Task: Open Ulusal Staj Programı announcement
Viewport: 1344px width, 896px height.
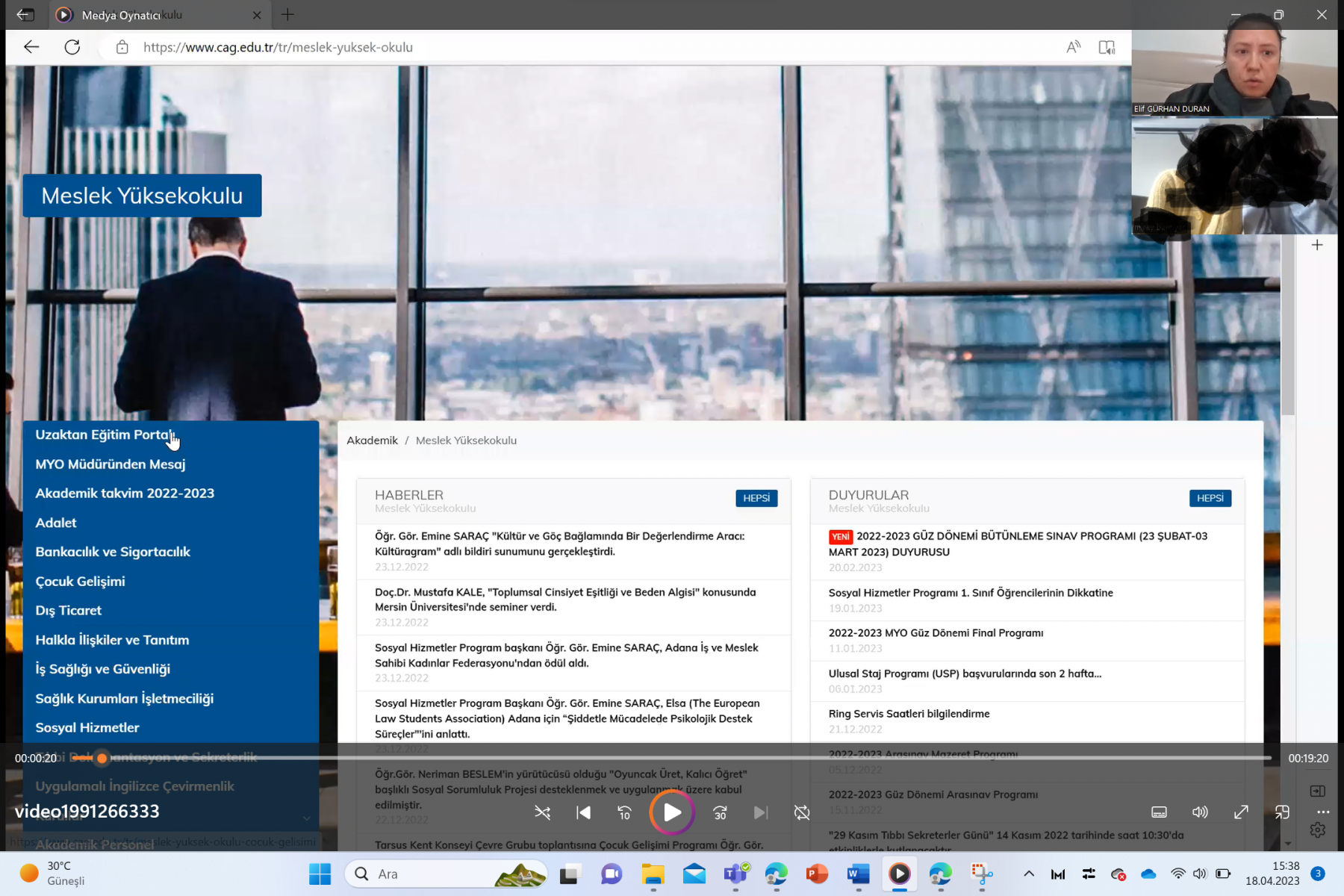Action: (965, 673)
